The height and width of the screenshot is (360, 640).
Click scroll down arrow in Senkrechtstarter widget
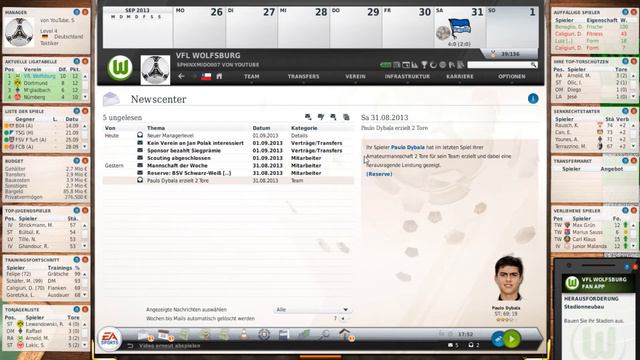[x=633, y=146]
